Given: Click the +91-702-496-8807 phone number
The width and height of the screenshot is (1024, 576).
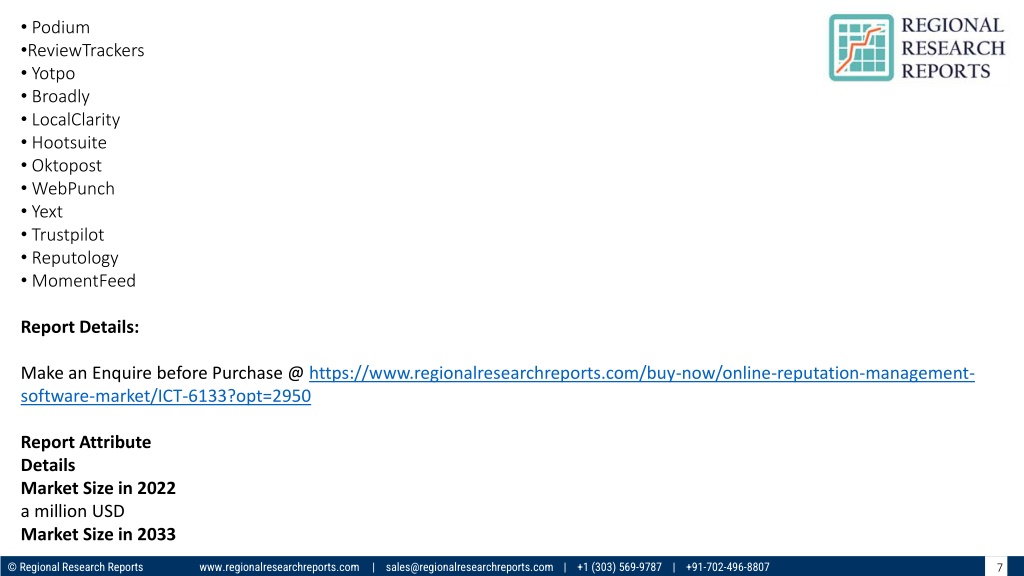Looking at the screenshot, I should 728,567.
